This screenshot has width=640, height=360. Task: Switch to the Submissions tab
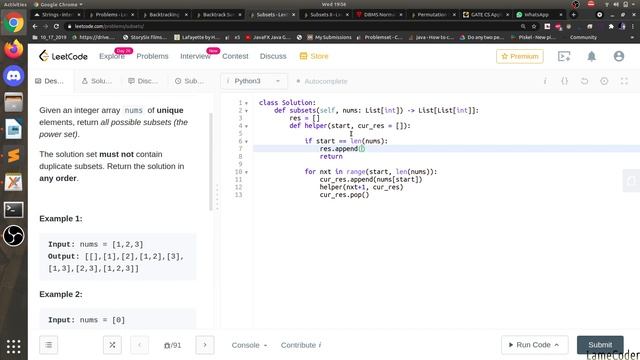[x=189, y=81]
